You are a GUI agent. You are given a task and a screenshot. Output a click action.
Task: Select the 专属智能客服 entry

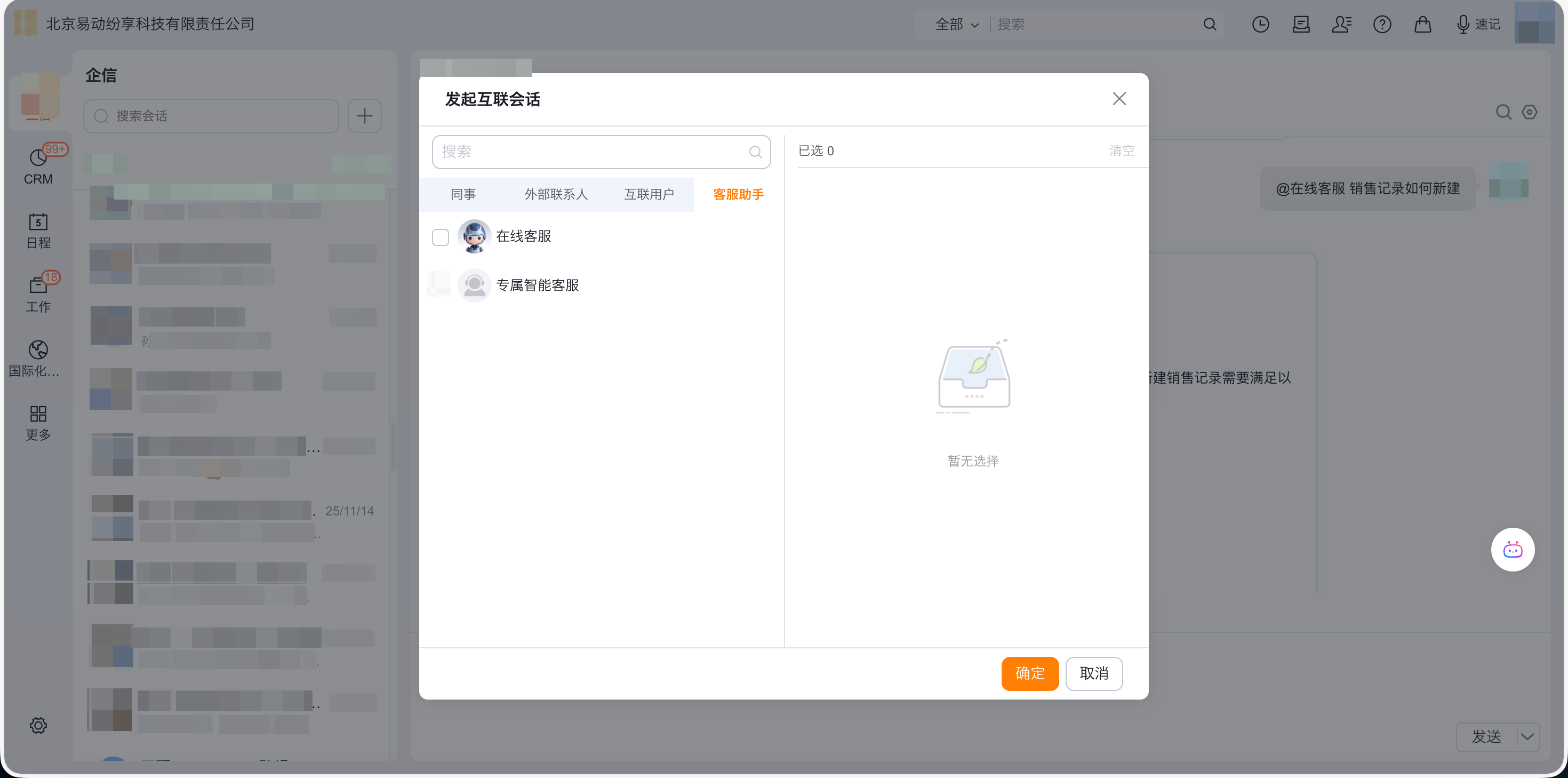point(537,285)
